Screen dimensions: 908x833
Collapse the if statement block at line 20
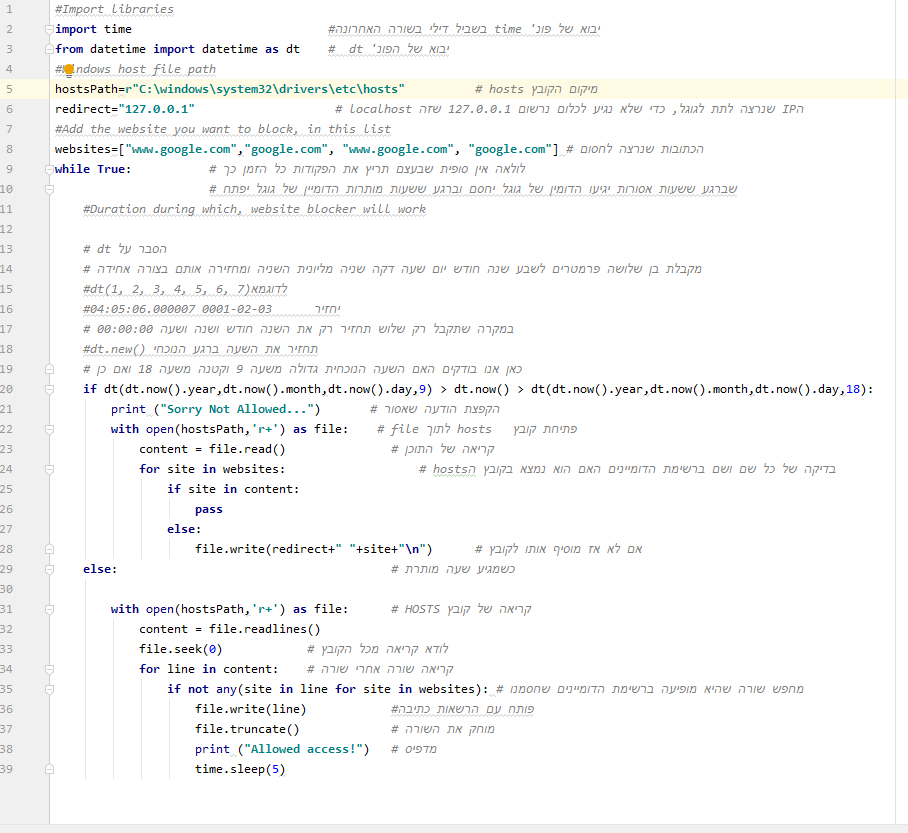point(47,389)
